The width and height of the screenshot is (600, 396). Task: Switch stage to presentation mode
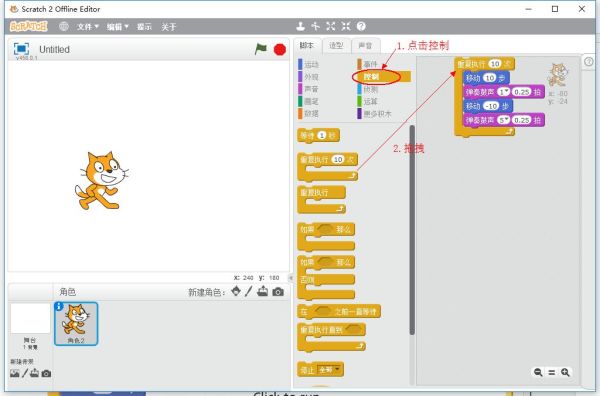21,49
